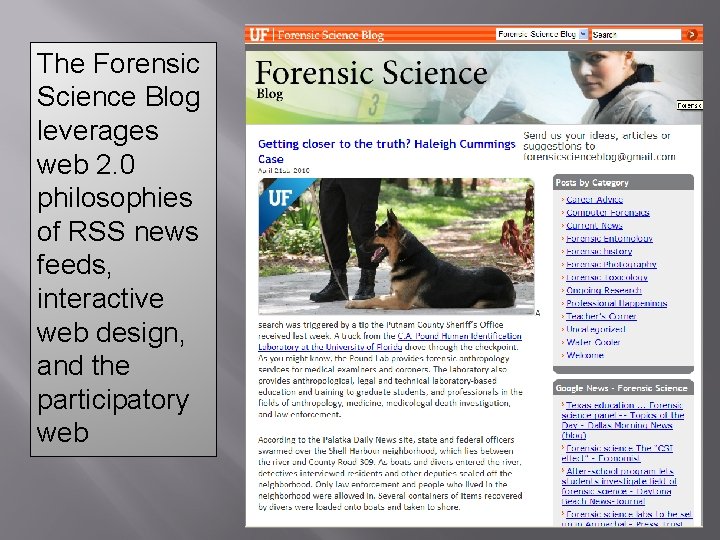Click the police dog article photo
Screen dimensions: 720x540
[x=396, y=247]
